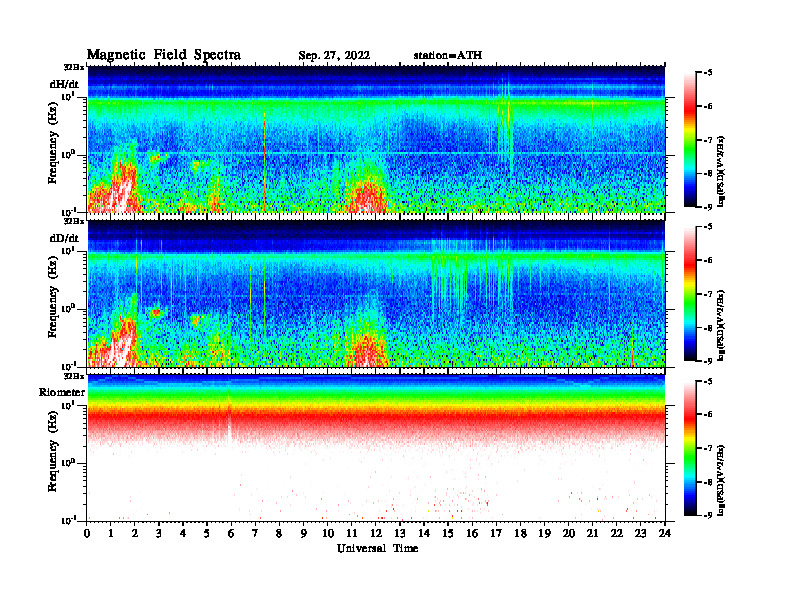Click hour 17 on the time axis
The width and height of the screenshot is (792, 612).
[496, 534]
